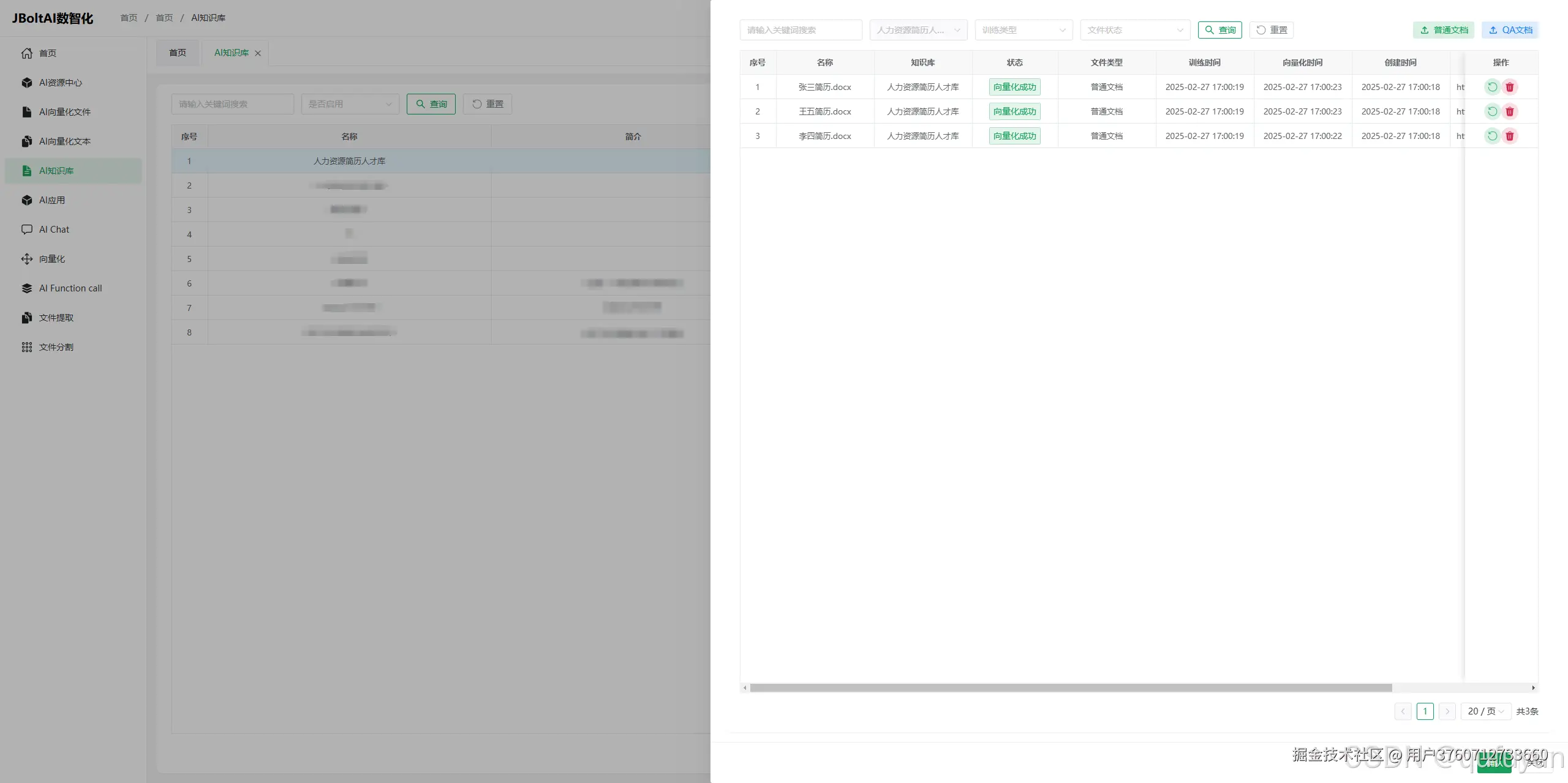Viewport: 1568px width, 783px height.
Task: Click the delete icon for 张三简历.docx
Action: [x=1510, y=87]
